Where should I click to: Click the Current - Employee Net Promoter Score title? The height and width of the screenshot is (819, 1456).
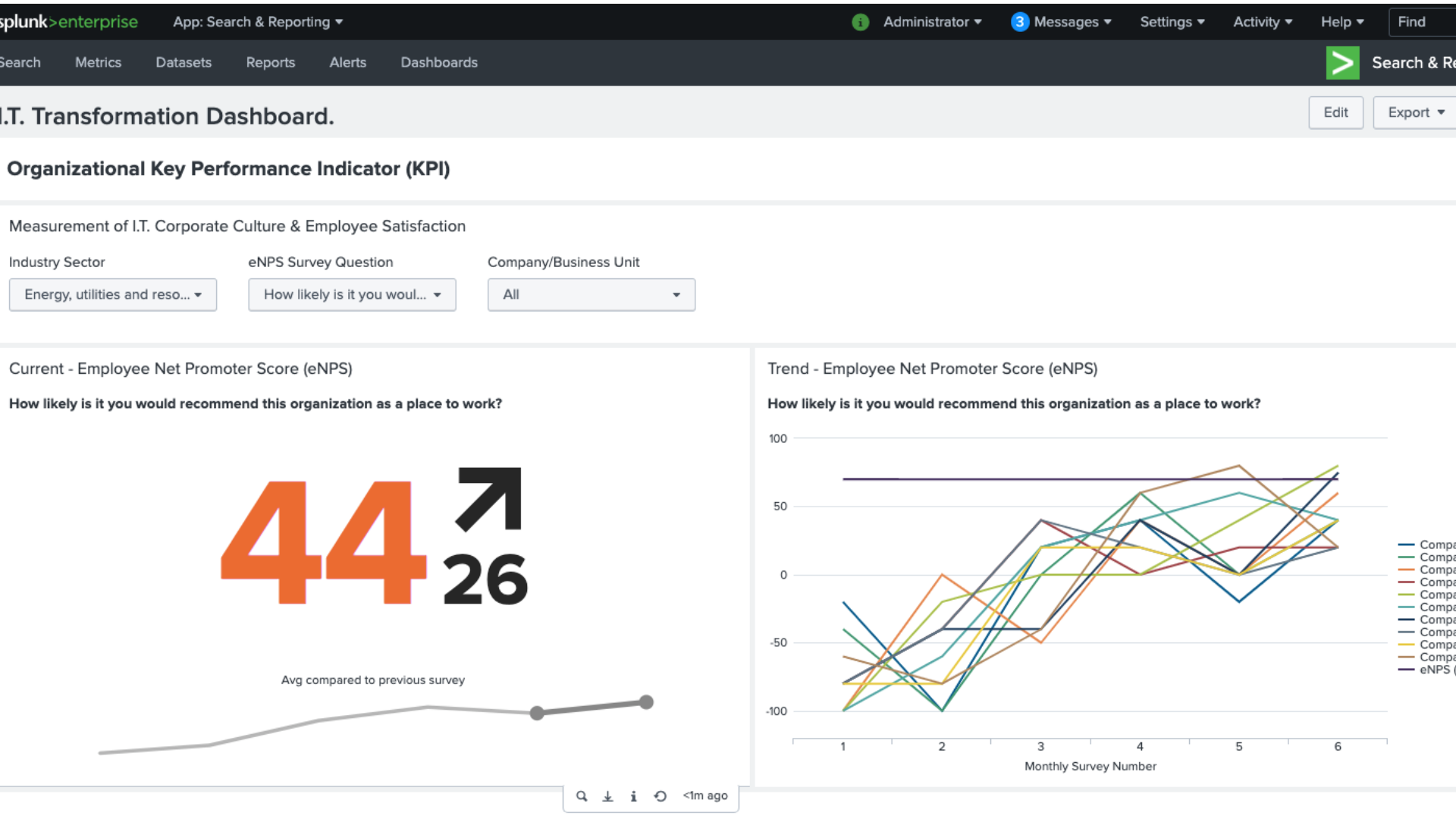click(x=180, y=369)
